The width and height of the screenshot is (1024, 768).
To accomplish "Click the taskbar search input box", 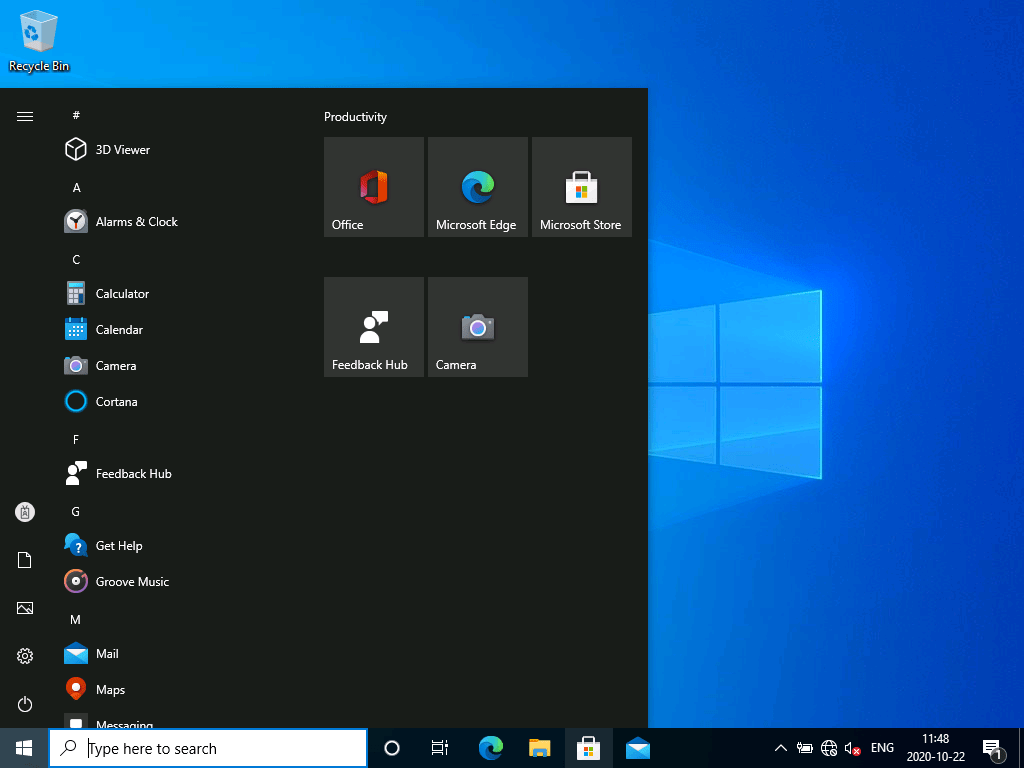I will [x=220, y=748].
